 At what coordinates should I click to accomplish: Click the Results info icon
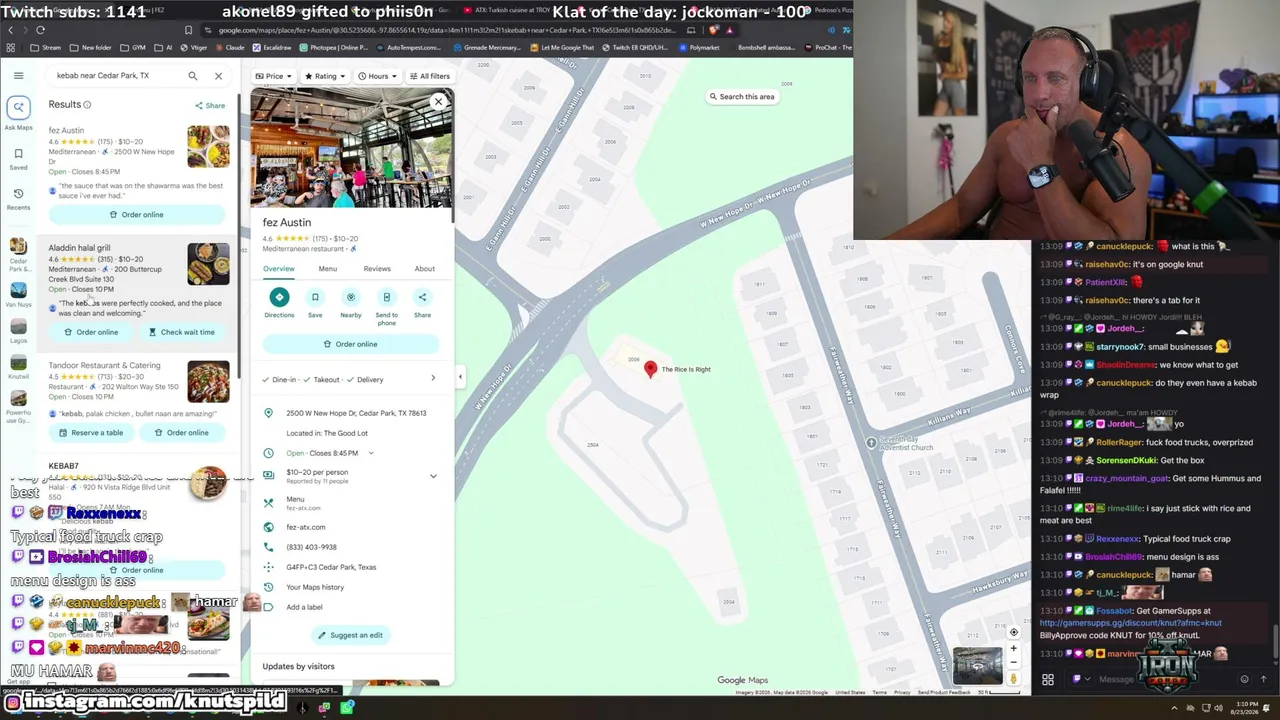tap(87, 105)
